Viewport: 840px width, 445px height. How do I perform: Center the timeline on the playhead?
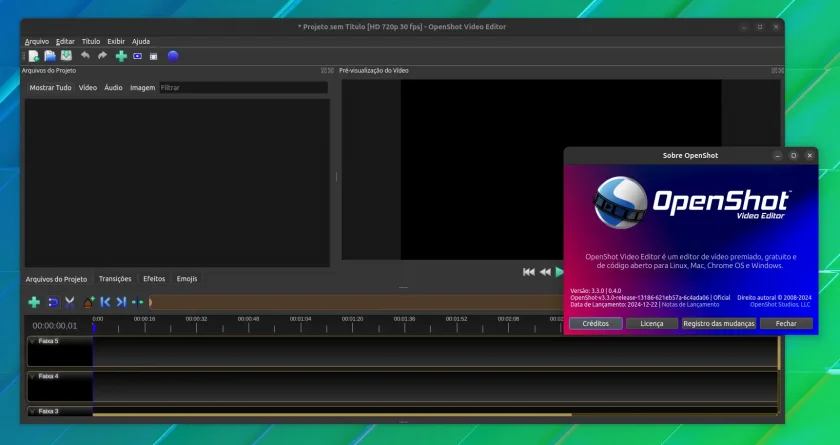(138, 302)
